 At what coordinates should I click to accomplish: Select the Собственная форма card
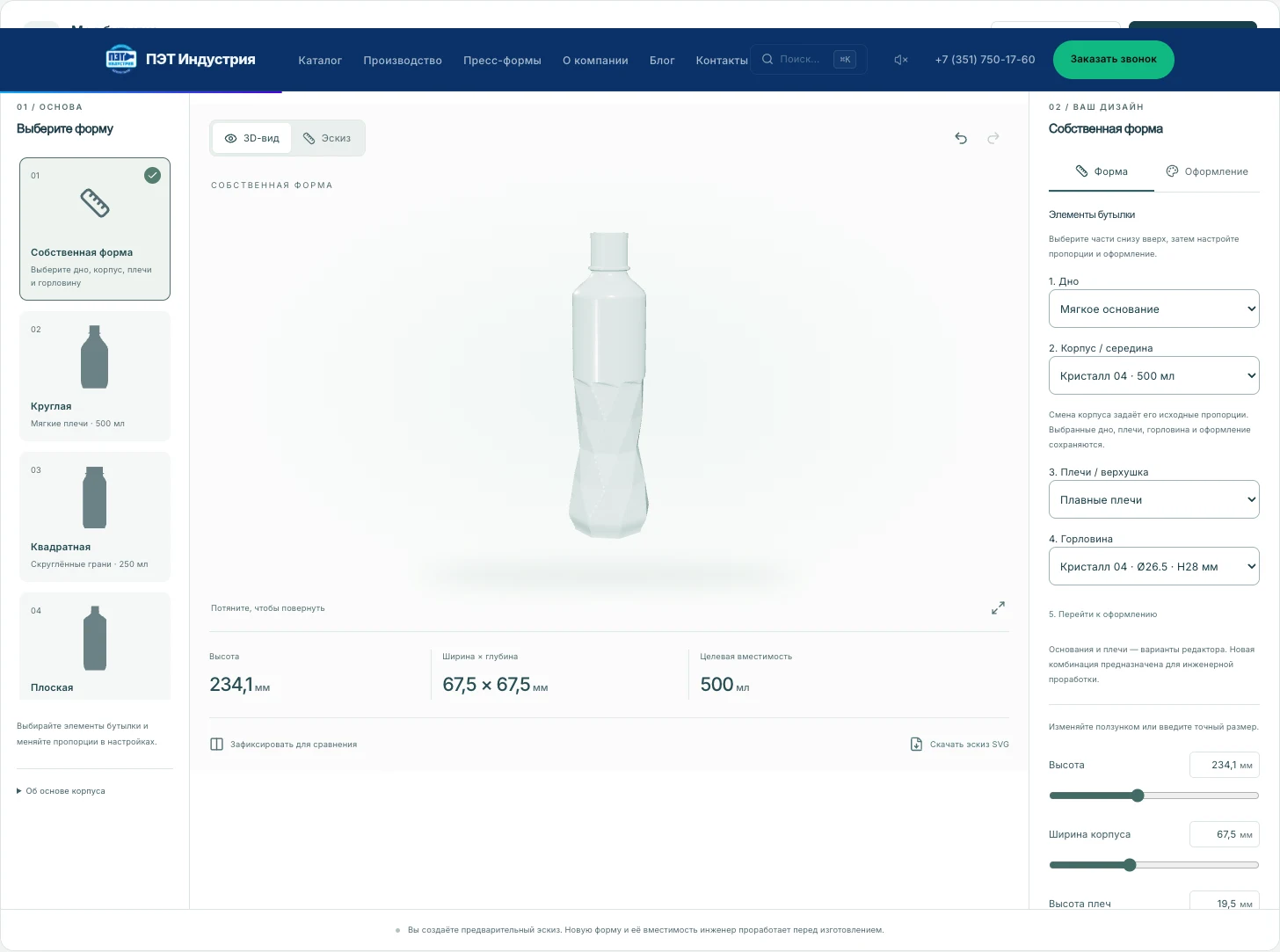click(x=95, y=229)
